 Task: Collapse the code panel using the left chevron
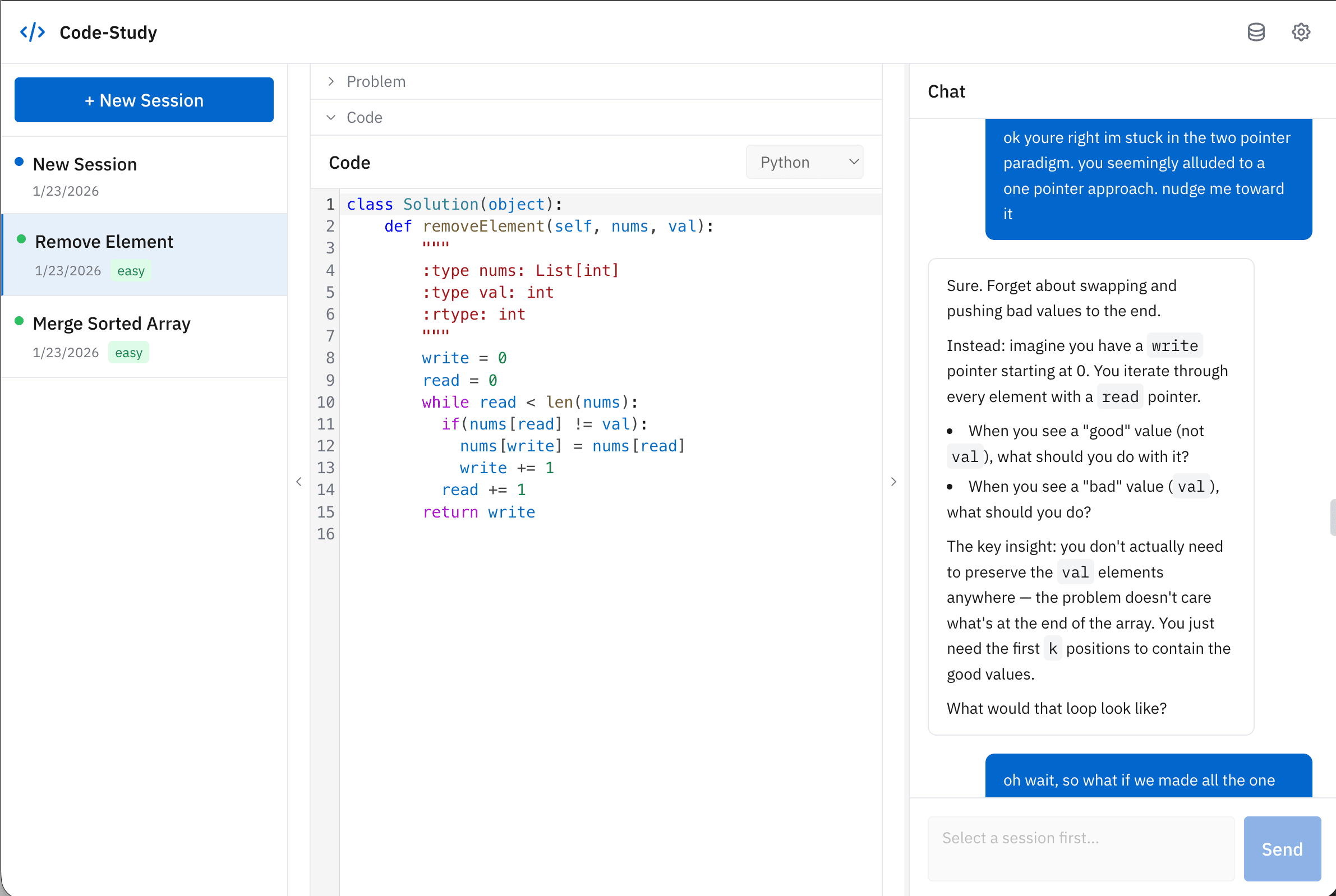(299, 482)
